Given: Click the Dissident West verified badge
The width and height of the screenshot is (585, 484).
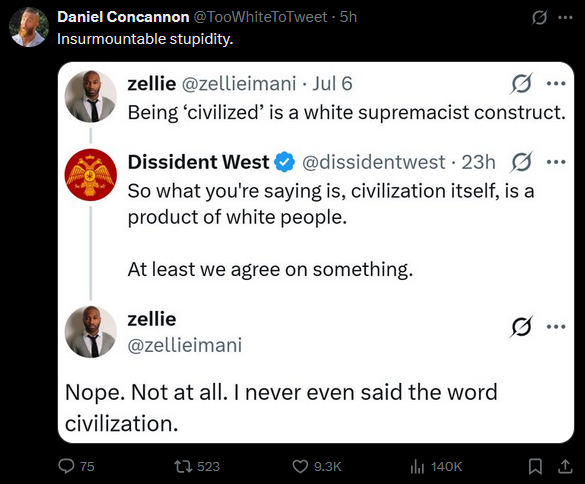Looking at the screenshot, I should pos(285,162).
